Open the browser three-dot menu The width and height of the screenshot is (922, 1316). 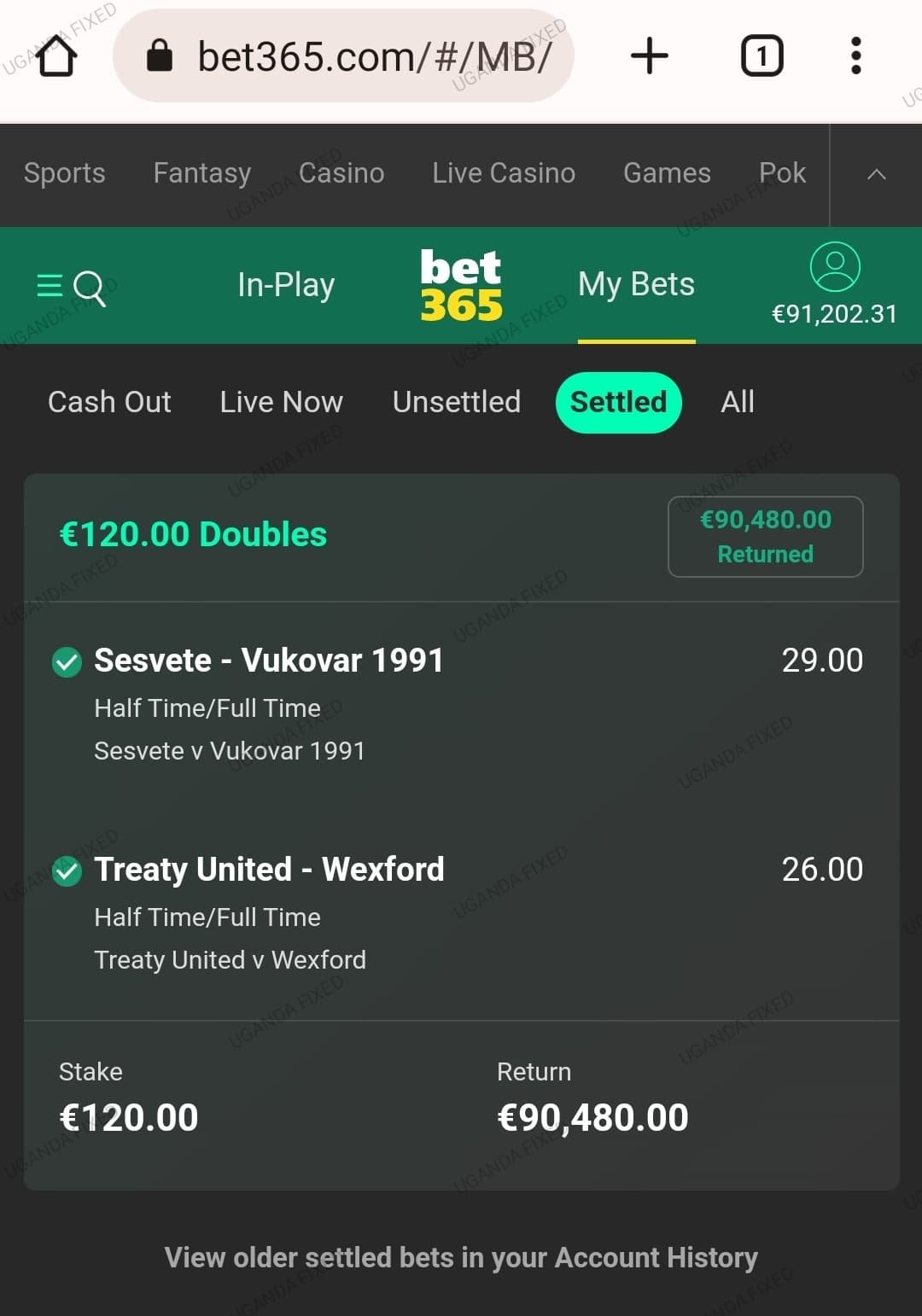coord(856,56)
